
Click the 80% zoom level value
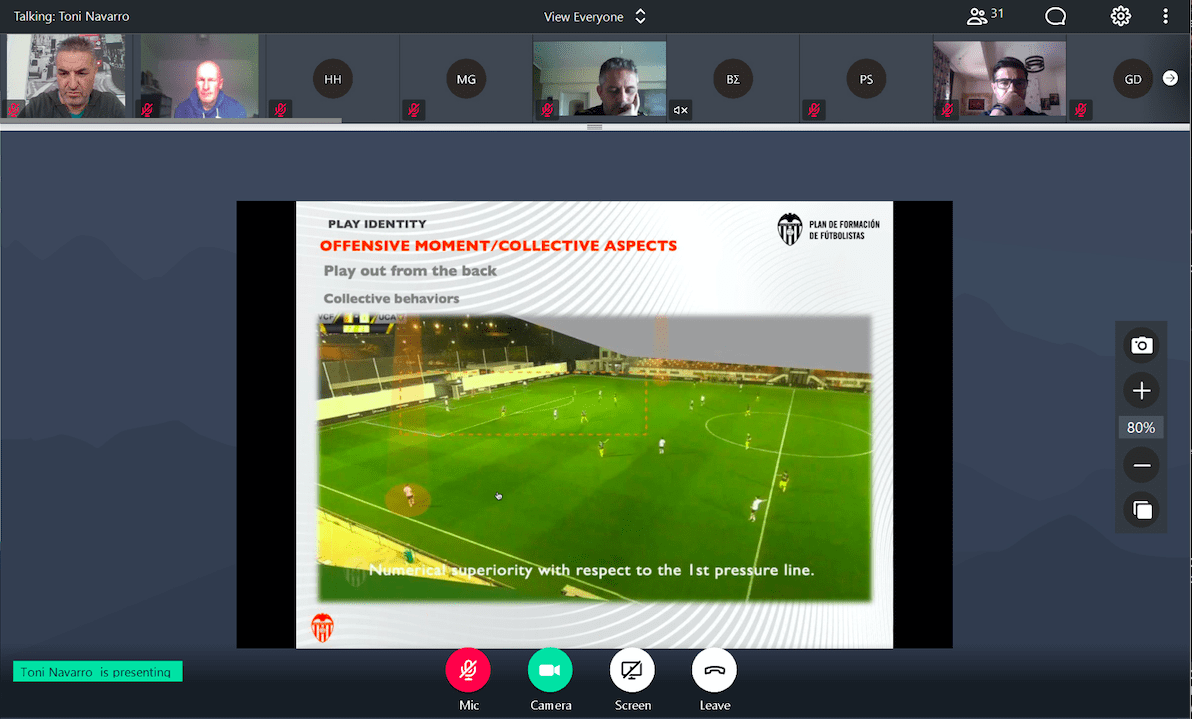point(1141,428)
